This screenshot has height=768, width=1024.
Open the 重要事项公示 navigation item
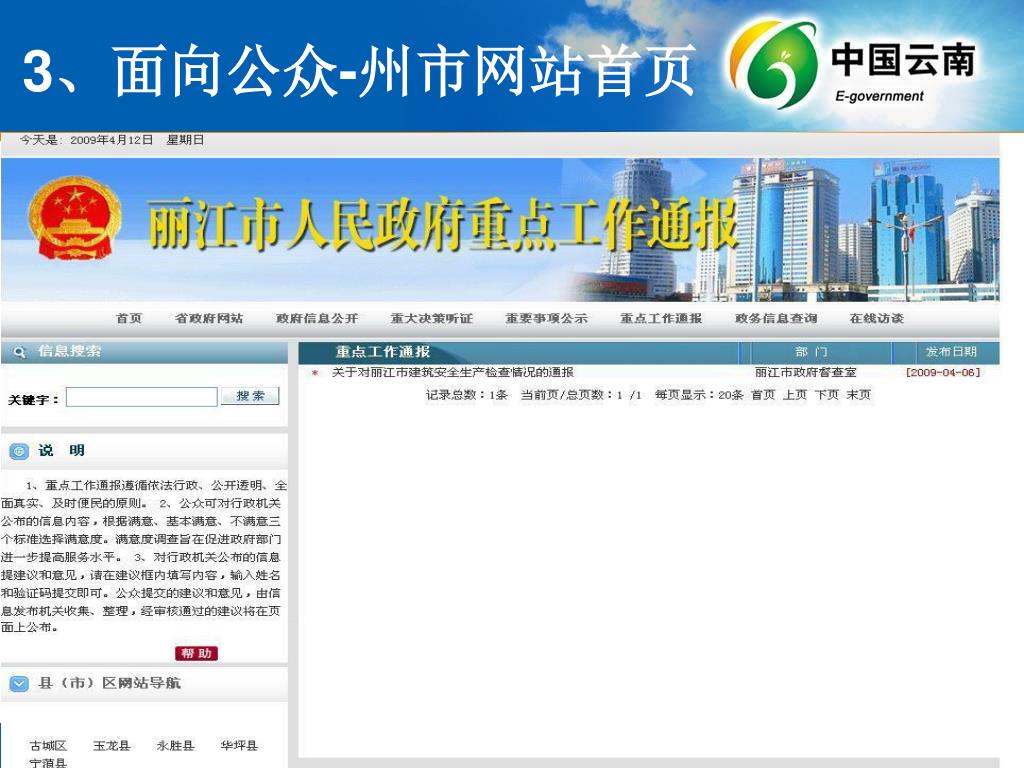(x=547, y=319)
